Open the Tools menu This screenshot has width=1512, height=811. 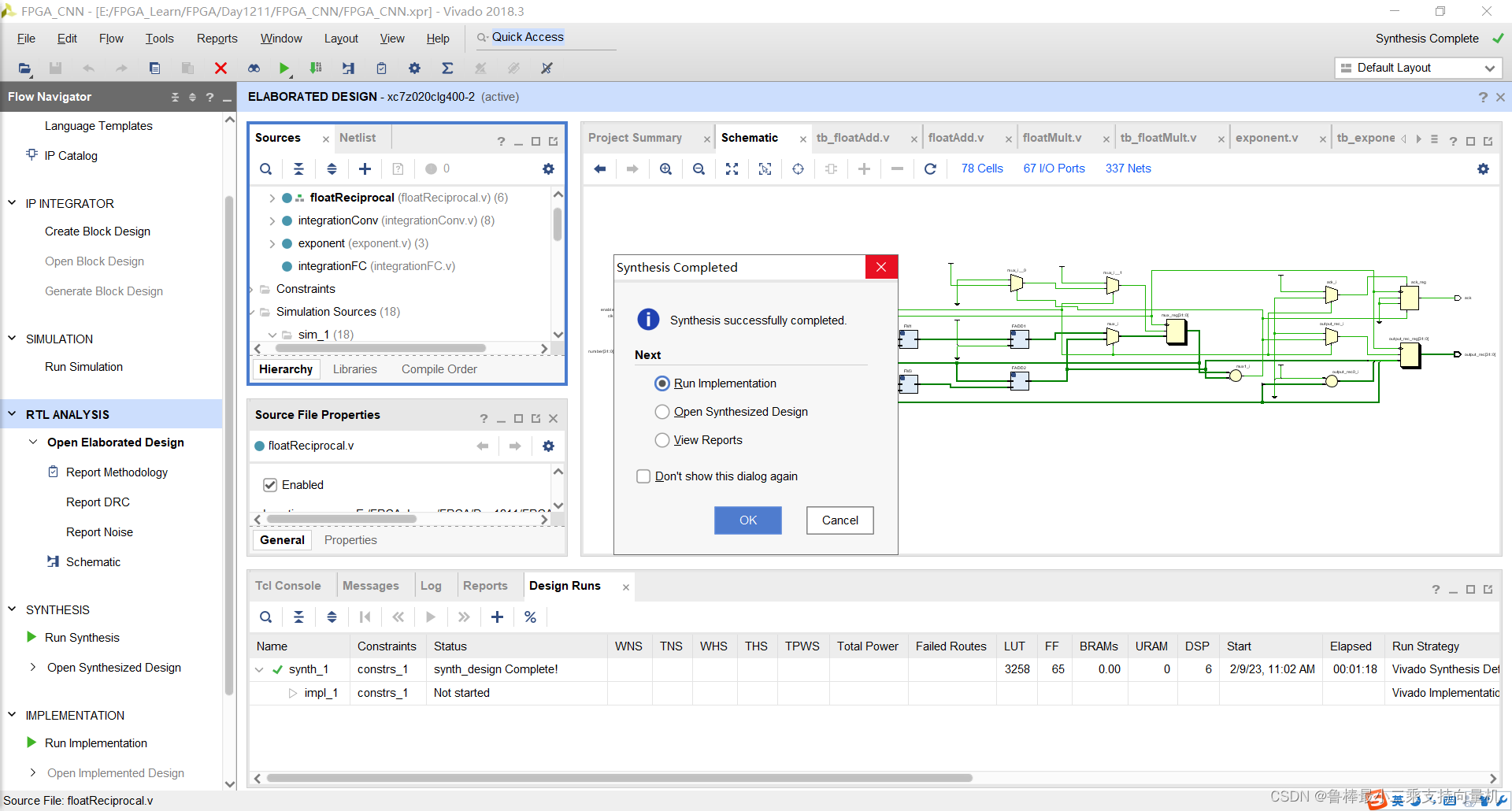coord(159,39)
